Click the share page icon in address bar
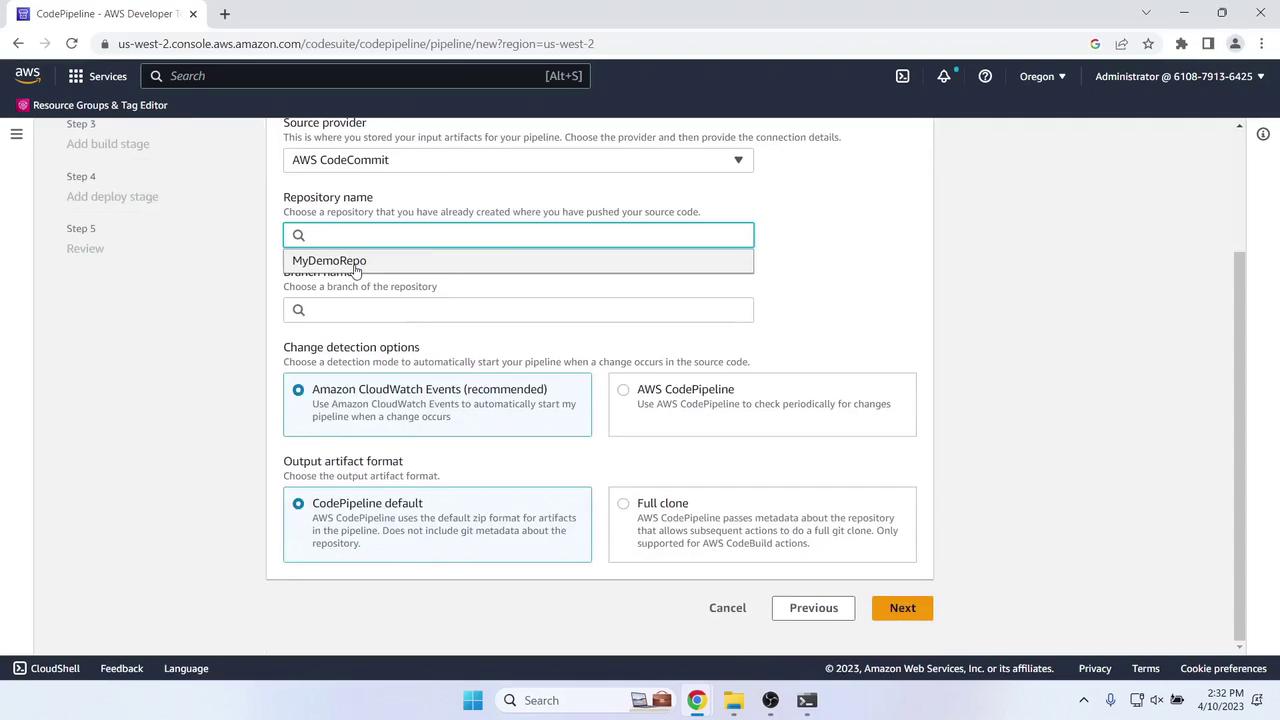 1122,44
